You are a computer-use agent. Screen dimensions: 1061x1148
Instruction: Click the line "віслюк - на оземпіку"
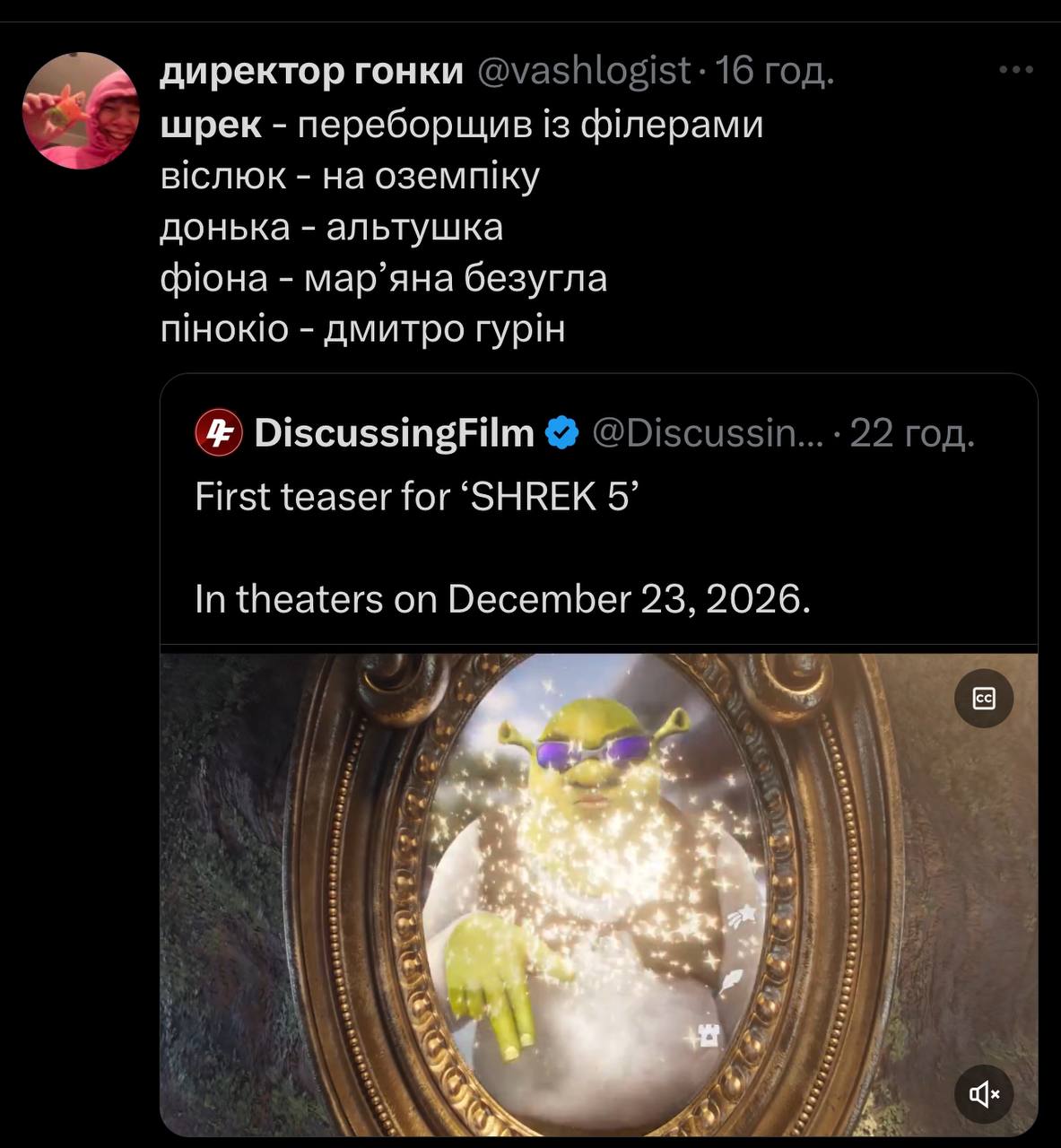[x=350, y=176]
